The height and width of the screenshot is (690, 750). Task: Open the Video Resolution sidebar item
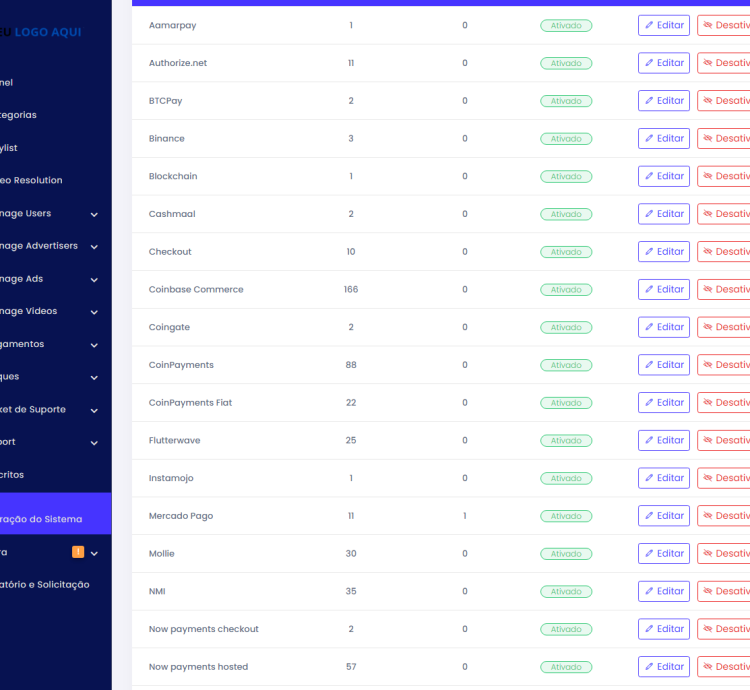32,181
